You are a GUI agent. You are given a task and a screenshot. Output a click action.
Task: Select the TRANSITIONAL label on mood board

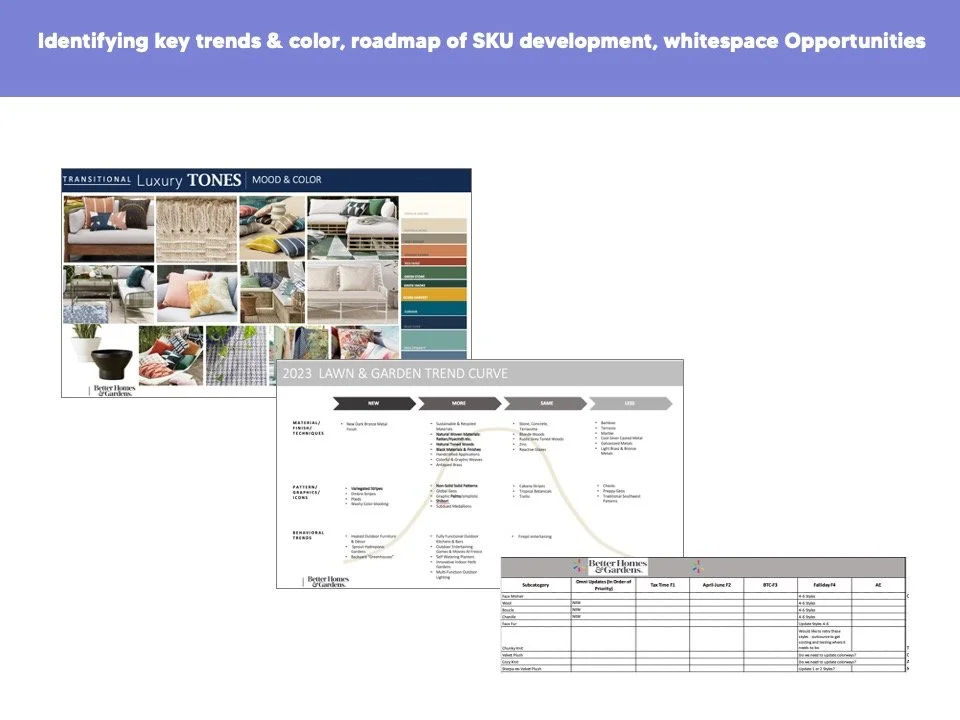[x=97, y=179]
